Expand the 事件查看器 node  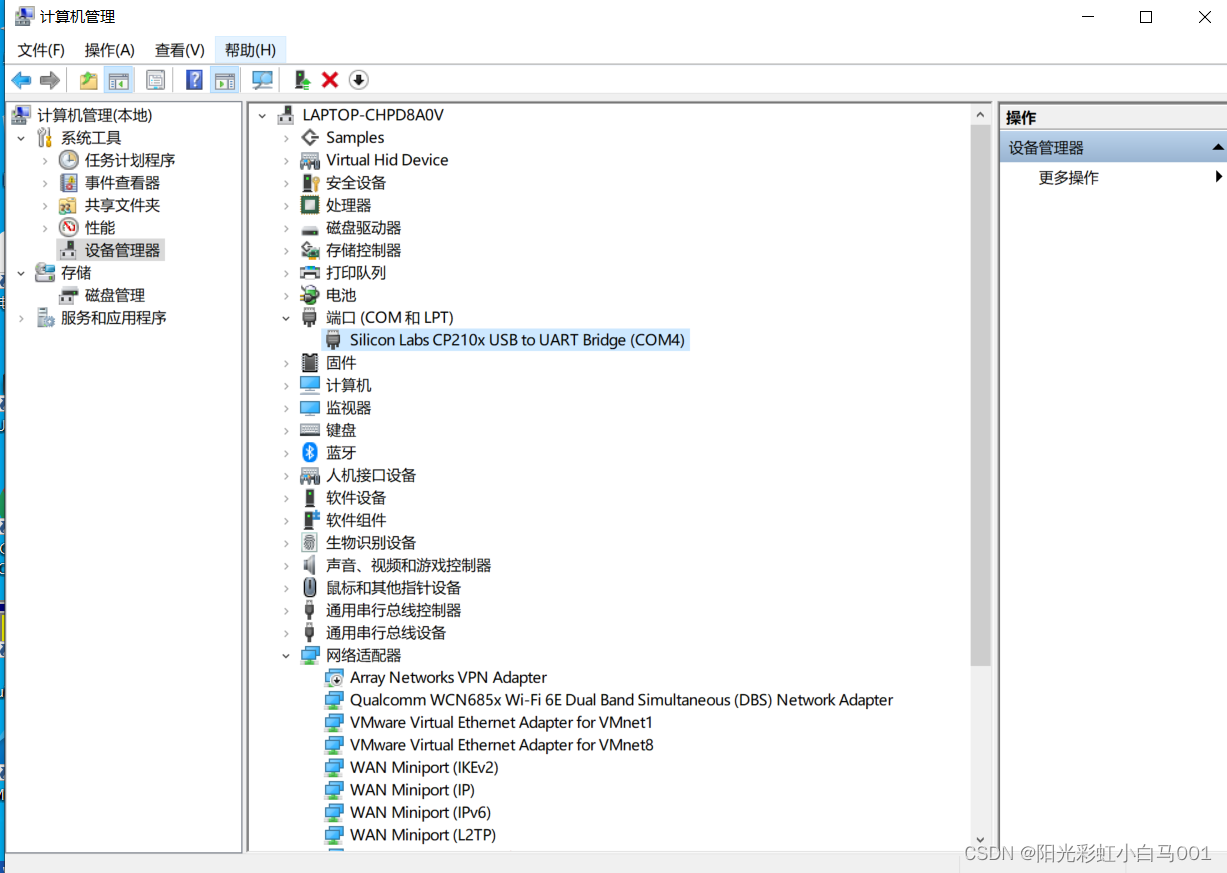44,183
